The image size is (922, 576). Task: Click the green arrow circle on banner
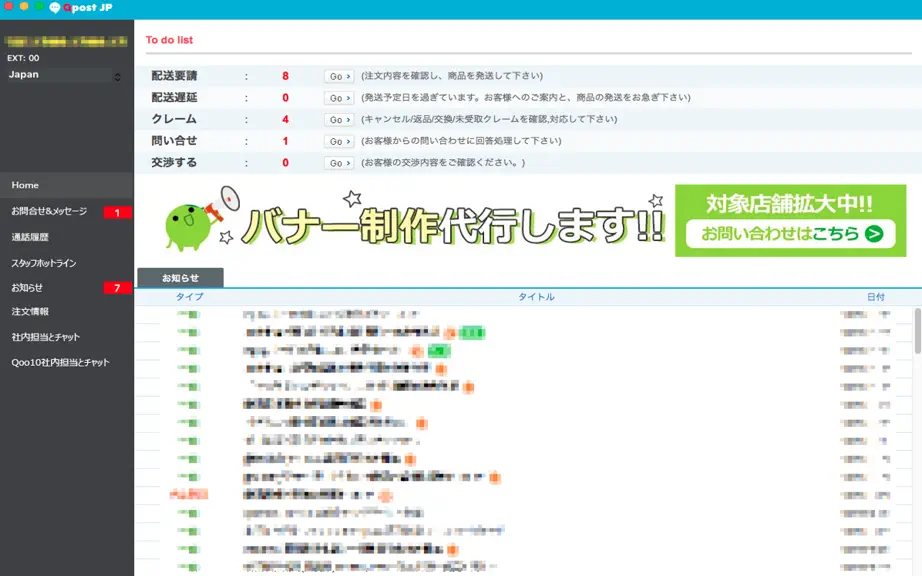[x=874, y=234]
